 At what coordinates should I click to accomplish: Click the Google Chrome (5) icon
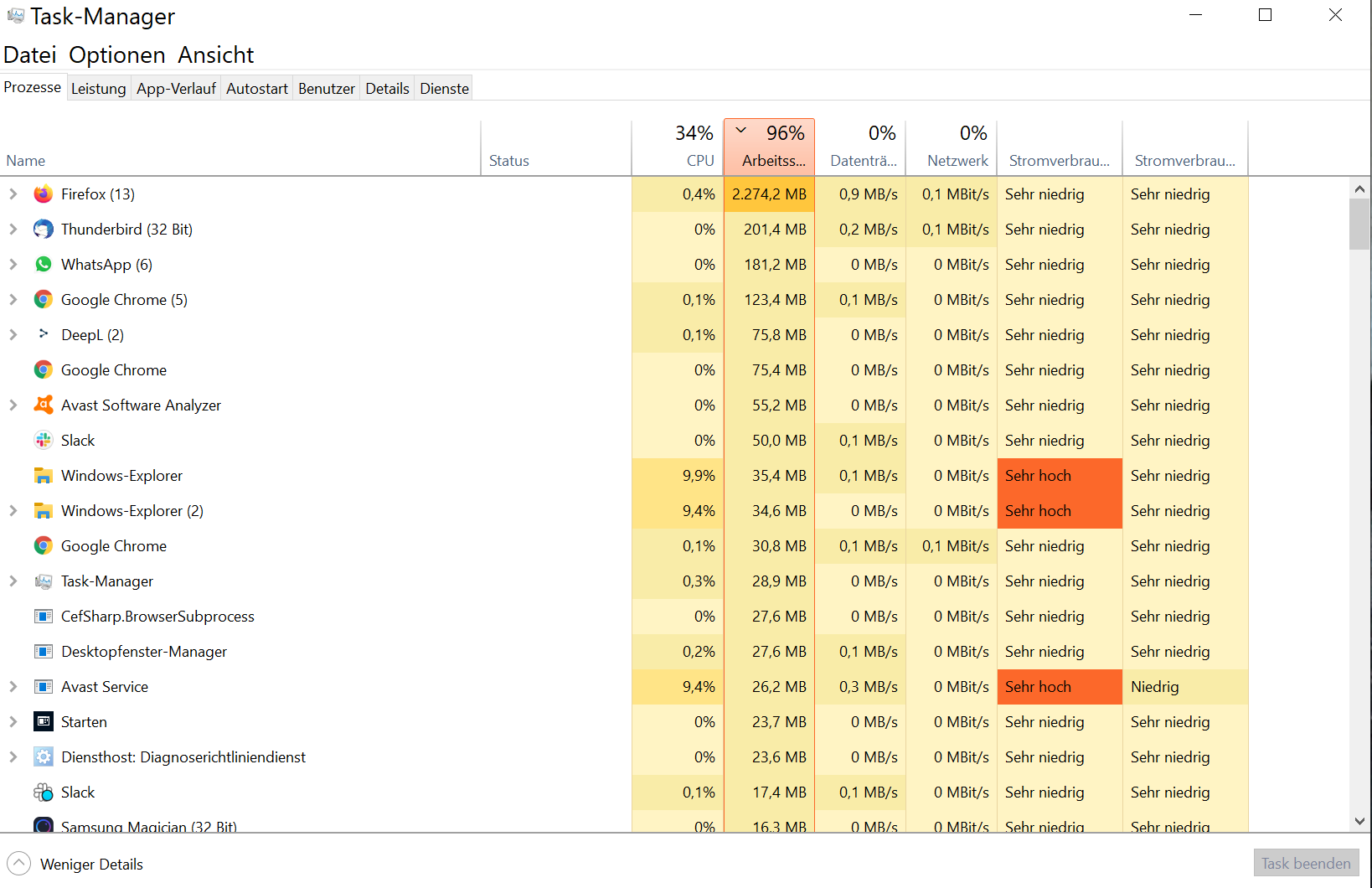click(x=44, y=300)
